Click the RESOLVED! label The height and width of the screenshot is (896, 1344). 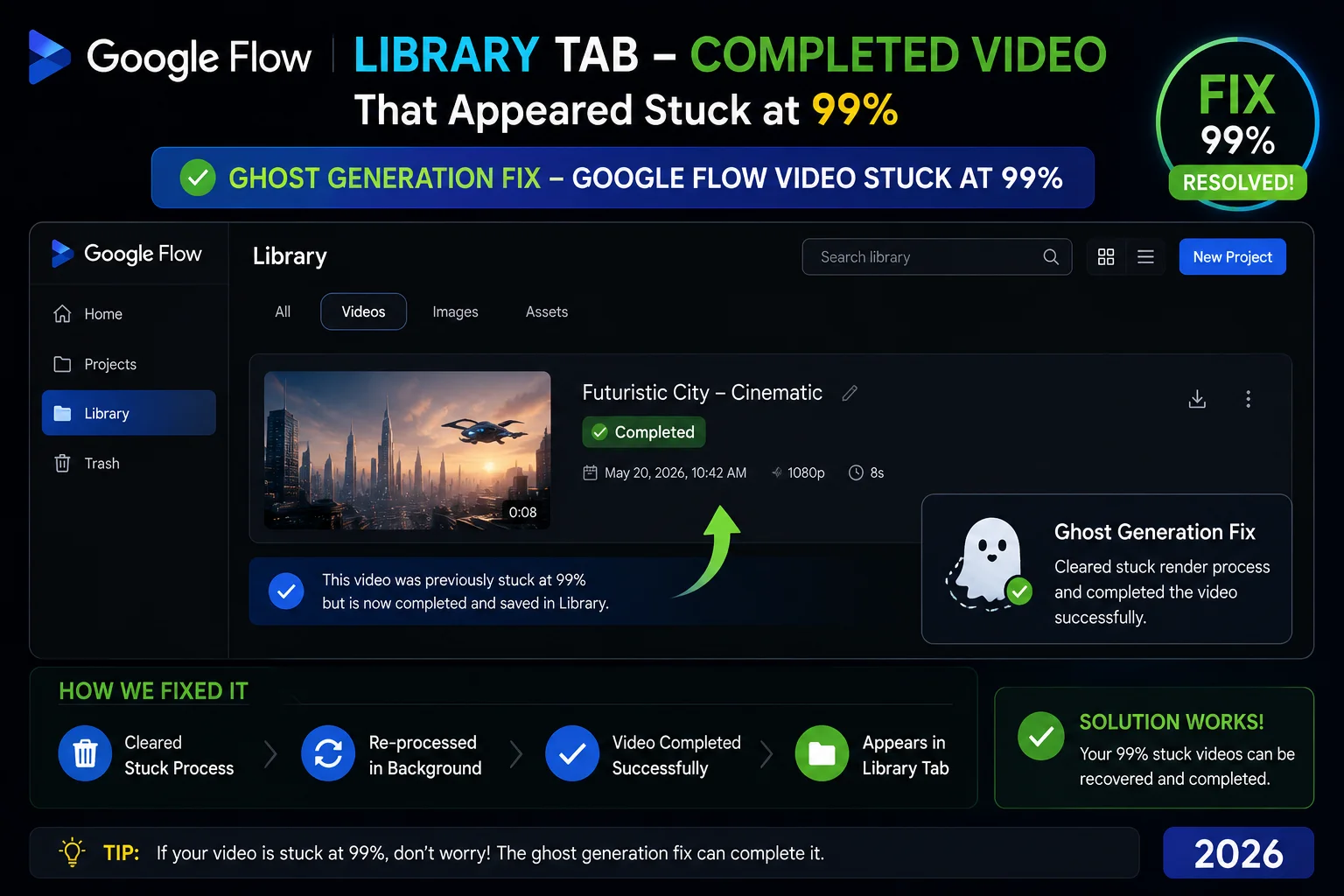1238,183
